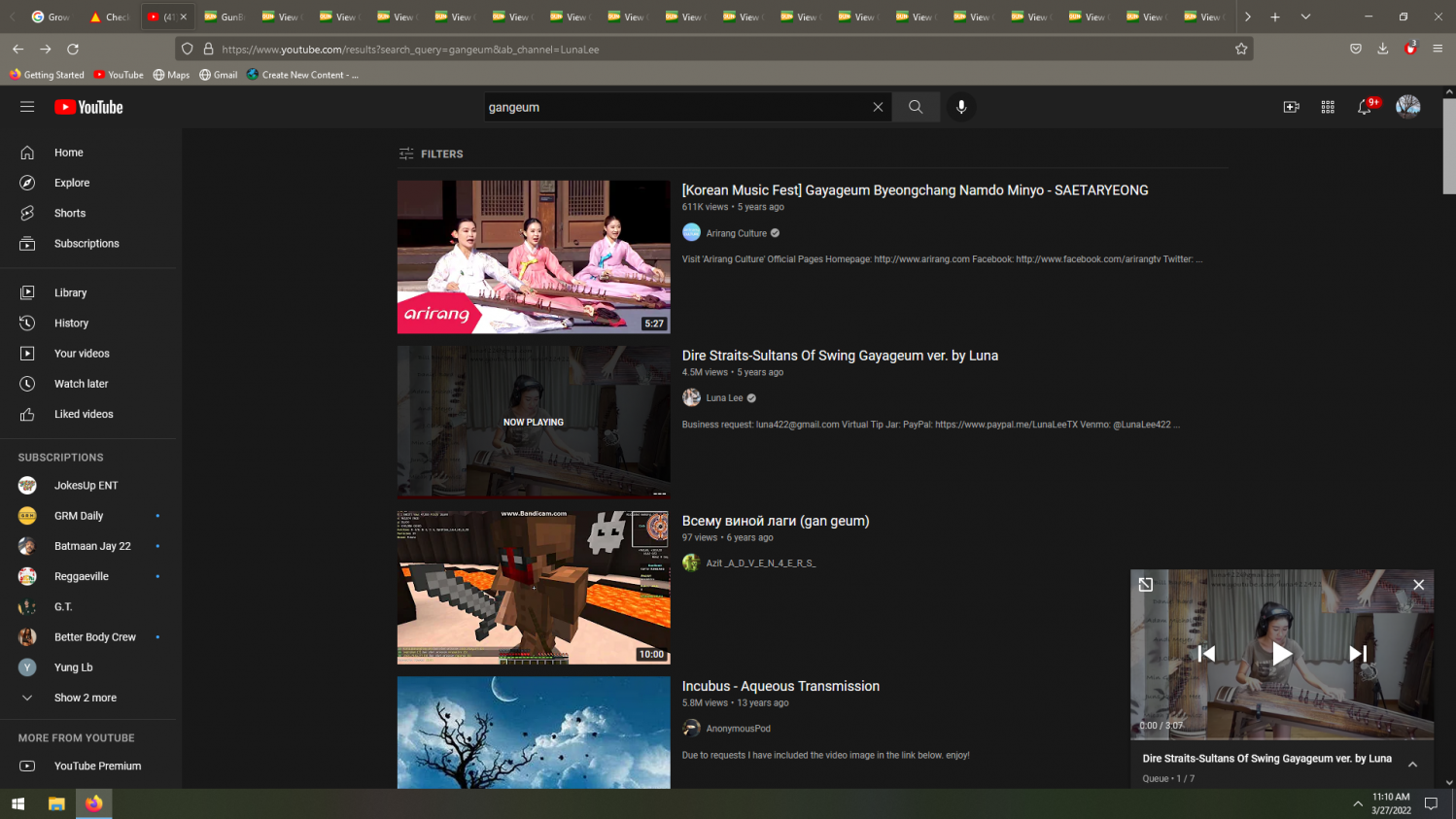Open the YouTube guide hamburger menu

pos(27,107)
